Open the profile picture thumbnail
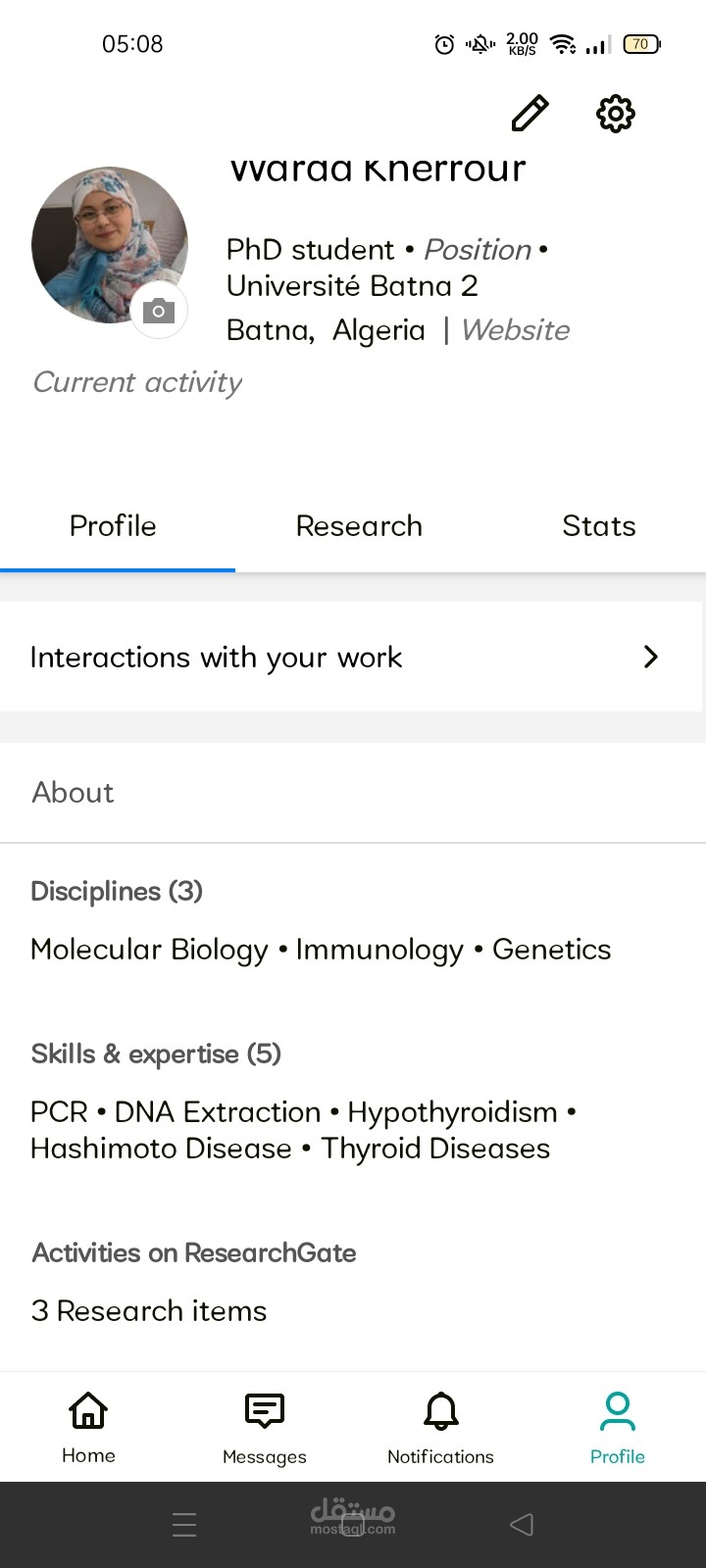The height and width of the screenshot is (1568, 706). tap(110, 245)
